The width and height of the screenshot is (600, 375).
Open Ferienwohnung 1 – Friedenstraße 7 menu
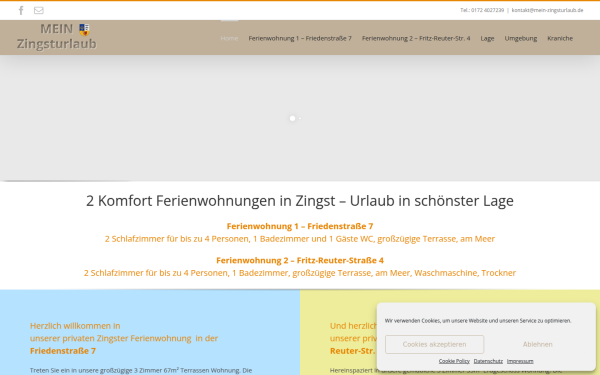point(300,38)
